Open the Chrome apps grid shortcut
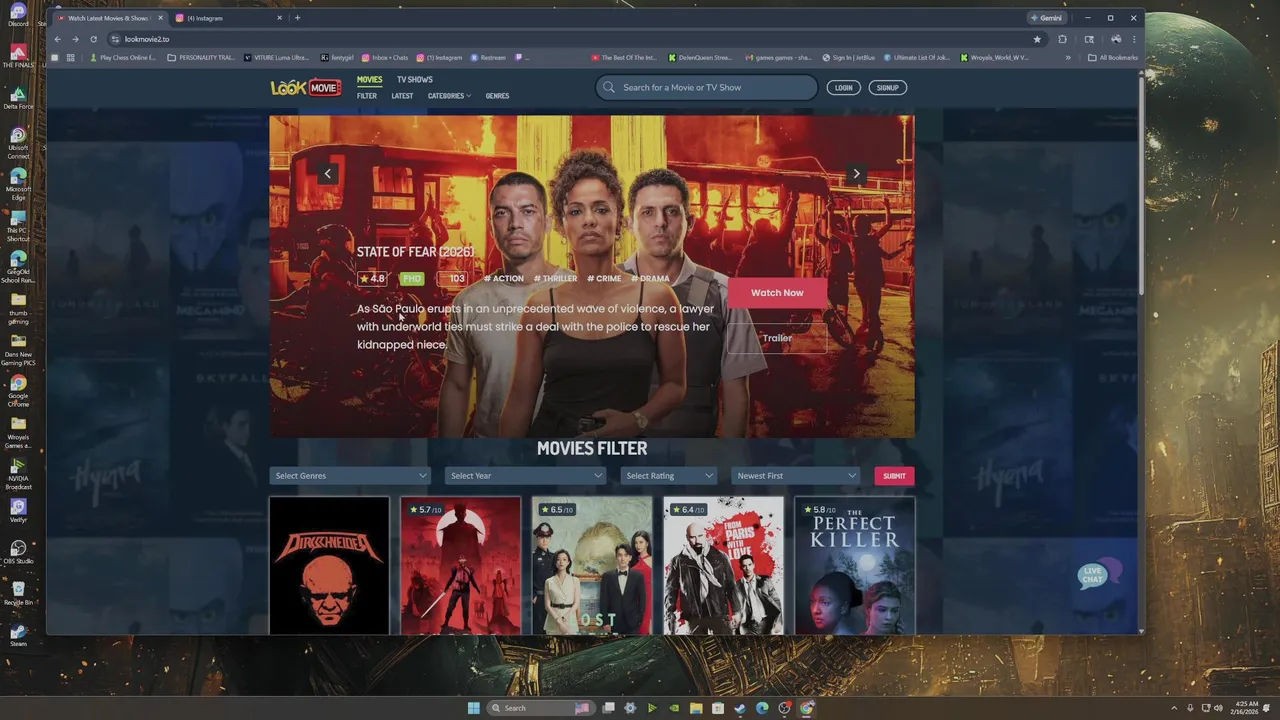Viewport: 1280px width, 720px height. point(70,57)
